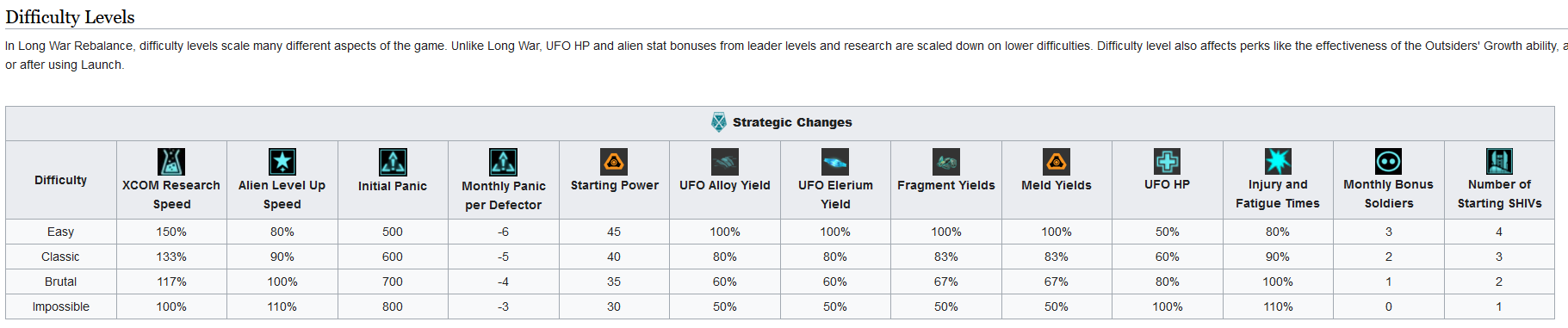Select the Impossible difficulty row label

coord(61,306)
